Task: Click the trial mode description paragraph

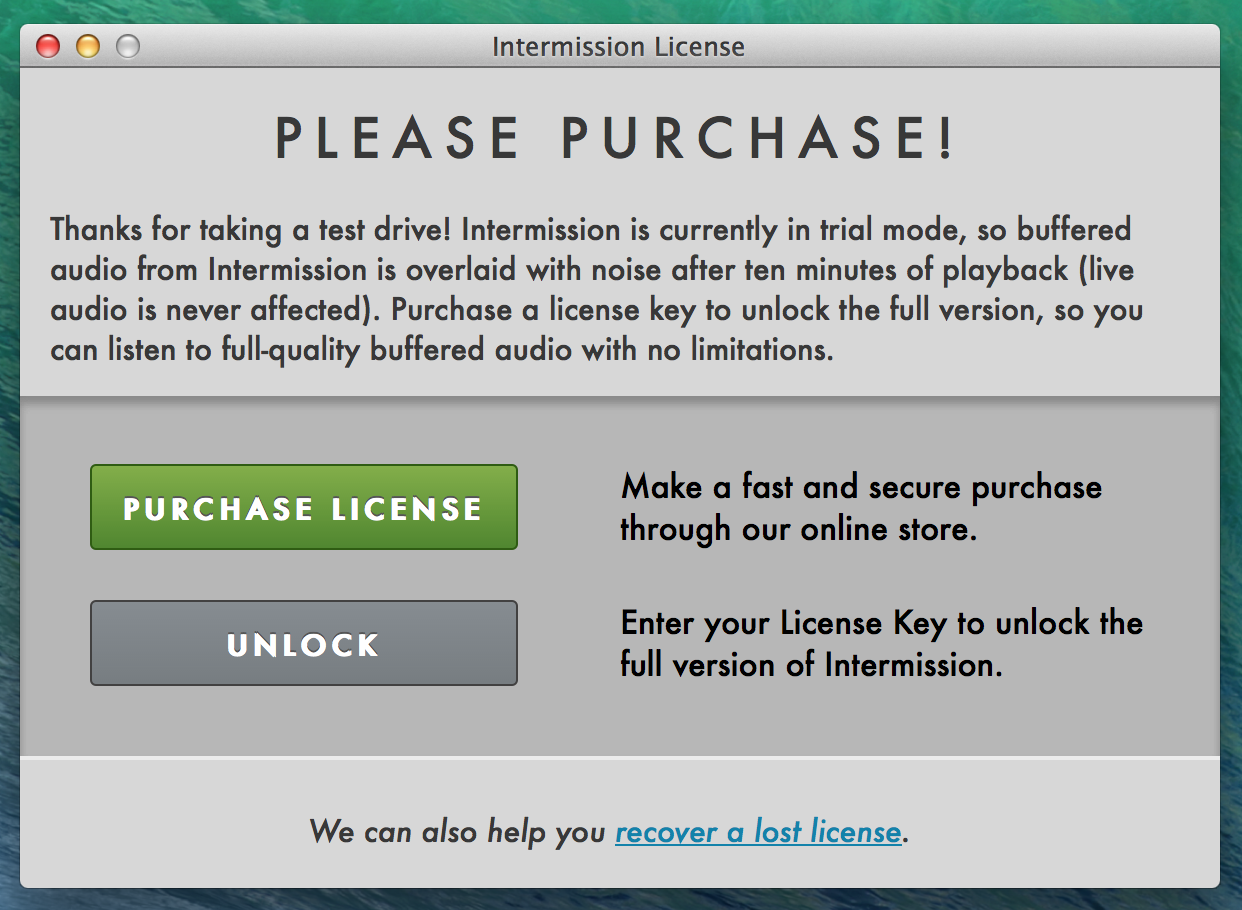Action: click(597, 290)
